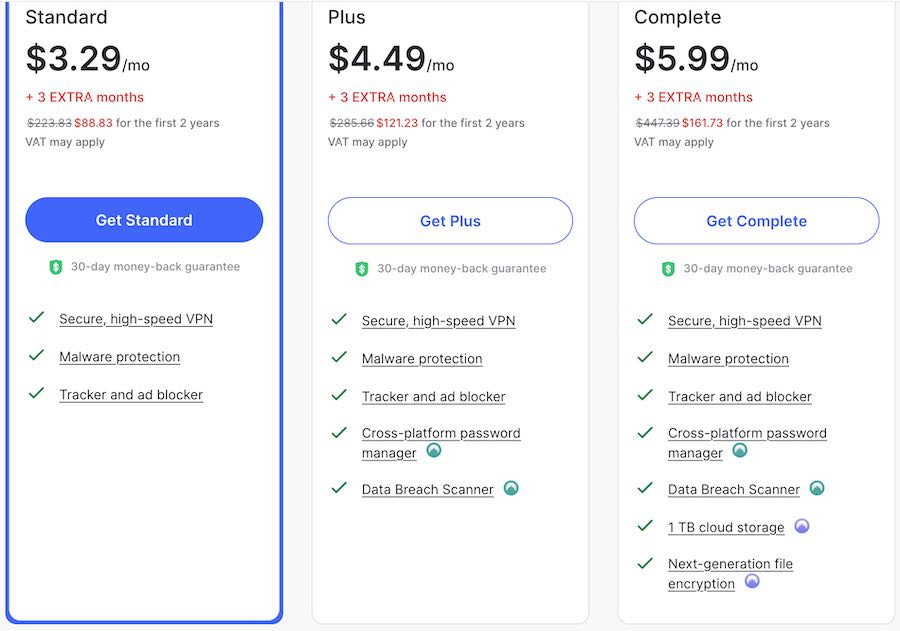Click the Get Standard button
900x631 pixels.
click(x=144, y=220)
